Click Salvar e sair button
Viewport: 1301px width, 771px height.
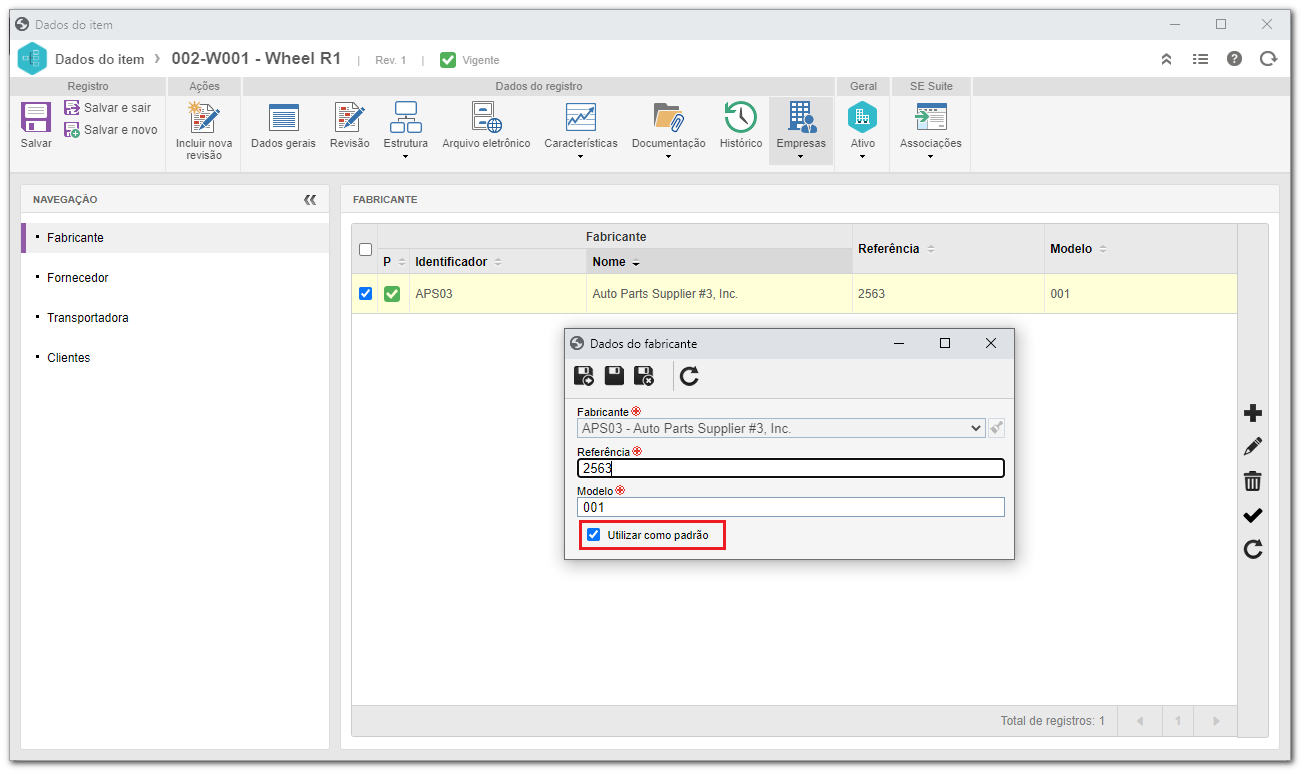pyautogui.click(x=108, y=107)
